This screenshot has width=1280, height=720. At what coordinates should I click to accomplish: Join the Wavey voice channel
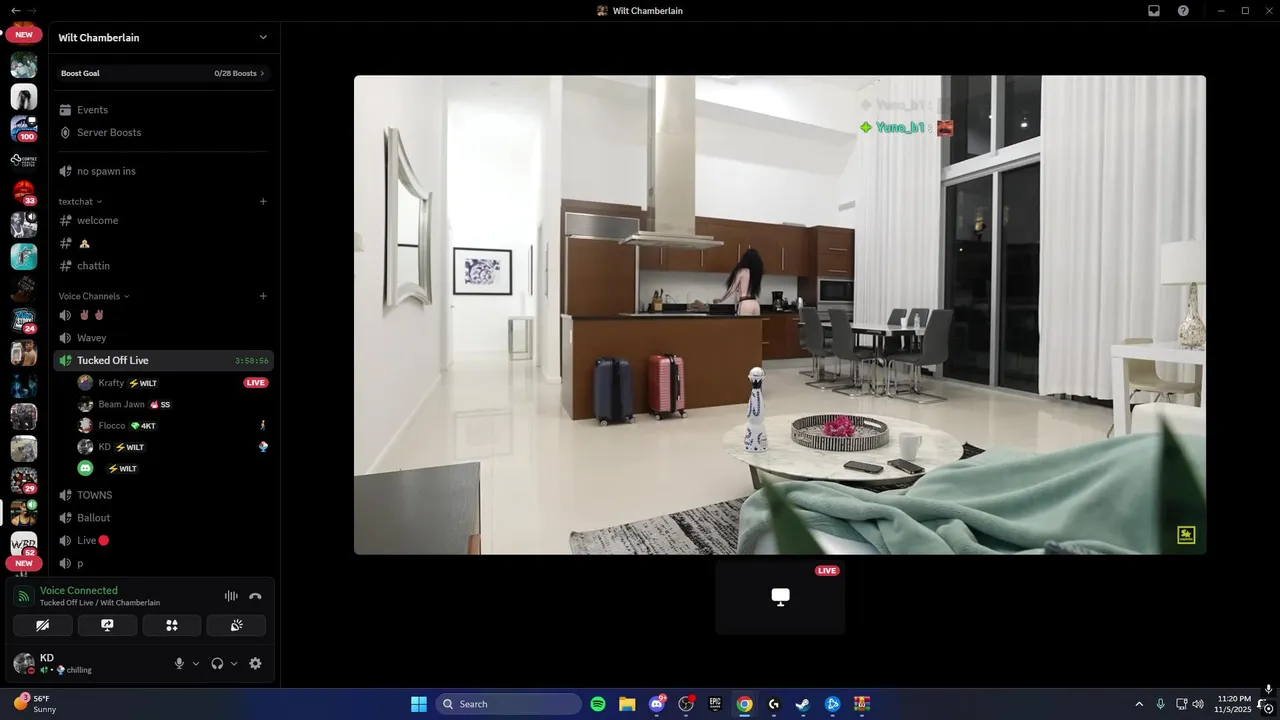coord(163,338)
